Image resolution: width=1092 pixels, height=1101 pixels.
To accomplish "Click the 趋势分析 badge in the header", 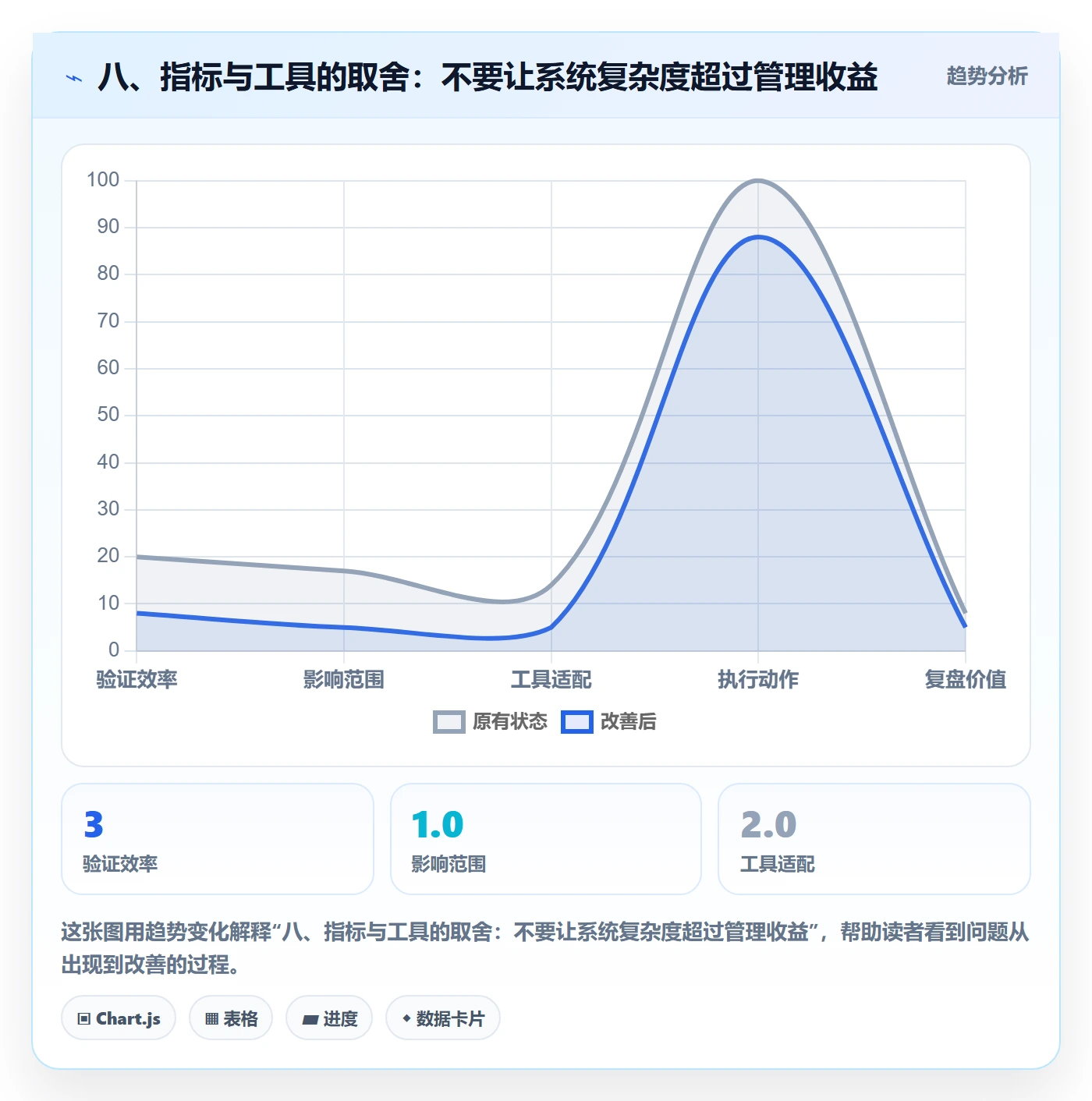I will (987, 76).
